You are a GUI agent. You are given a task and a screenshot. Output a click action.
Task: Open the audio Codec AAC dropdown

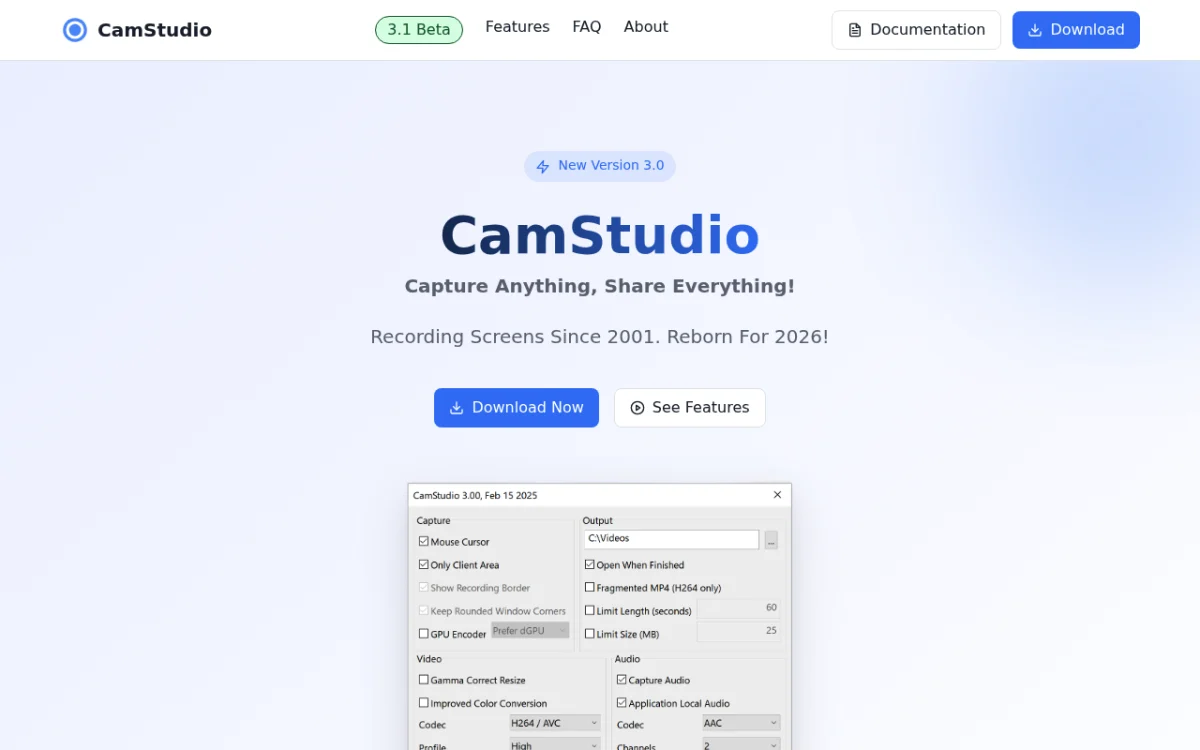(x=740, y=723)
